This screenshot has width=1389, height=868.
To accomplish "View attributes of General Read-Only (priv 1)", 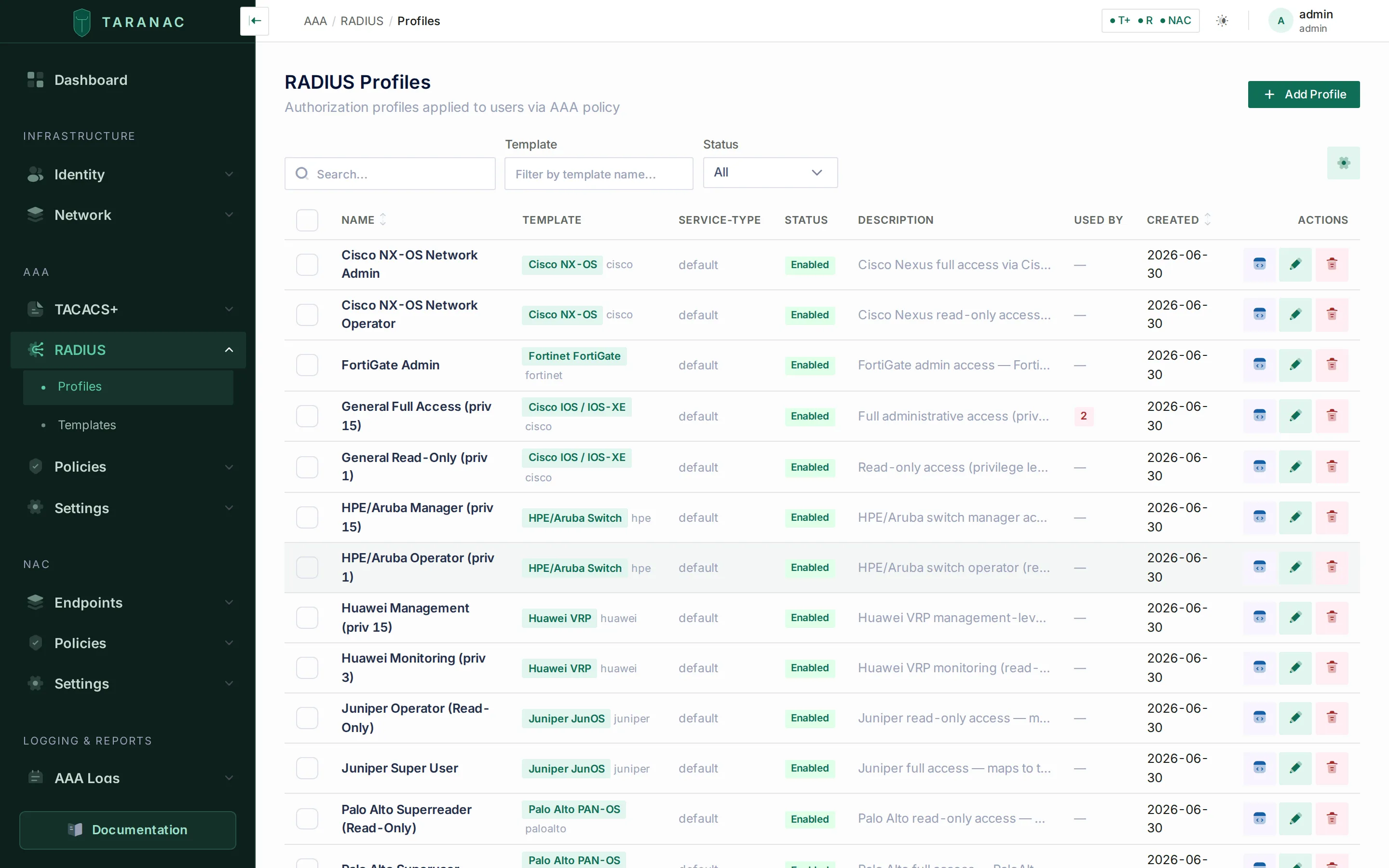I will [1259, 467].
